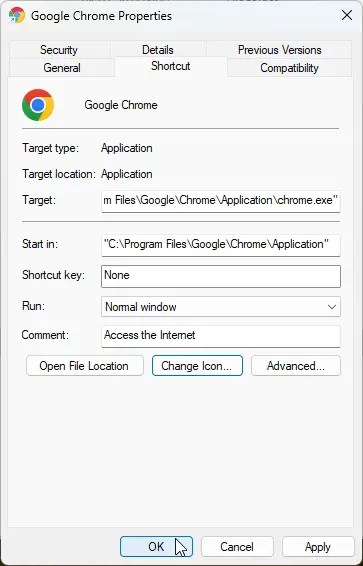
Task: Open the Details tab
Action: point(158,50)
